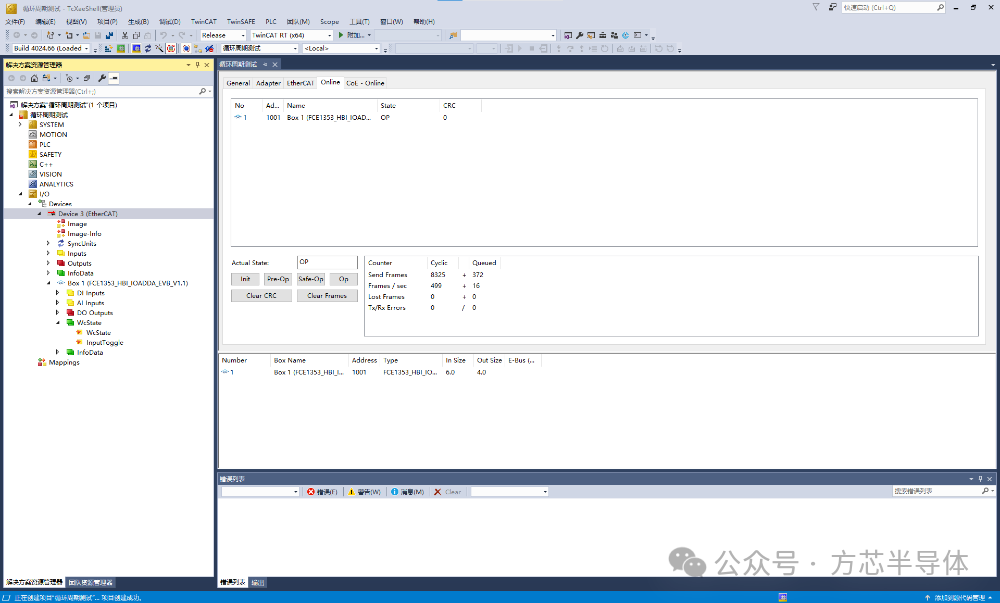Viewport: 1000px width, 603px height.
Task: Click the Save All icon in toolbar
Action: coord(110,36)
